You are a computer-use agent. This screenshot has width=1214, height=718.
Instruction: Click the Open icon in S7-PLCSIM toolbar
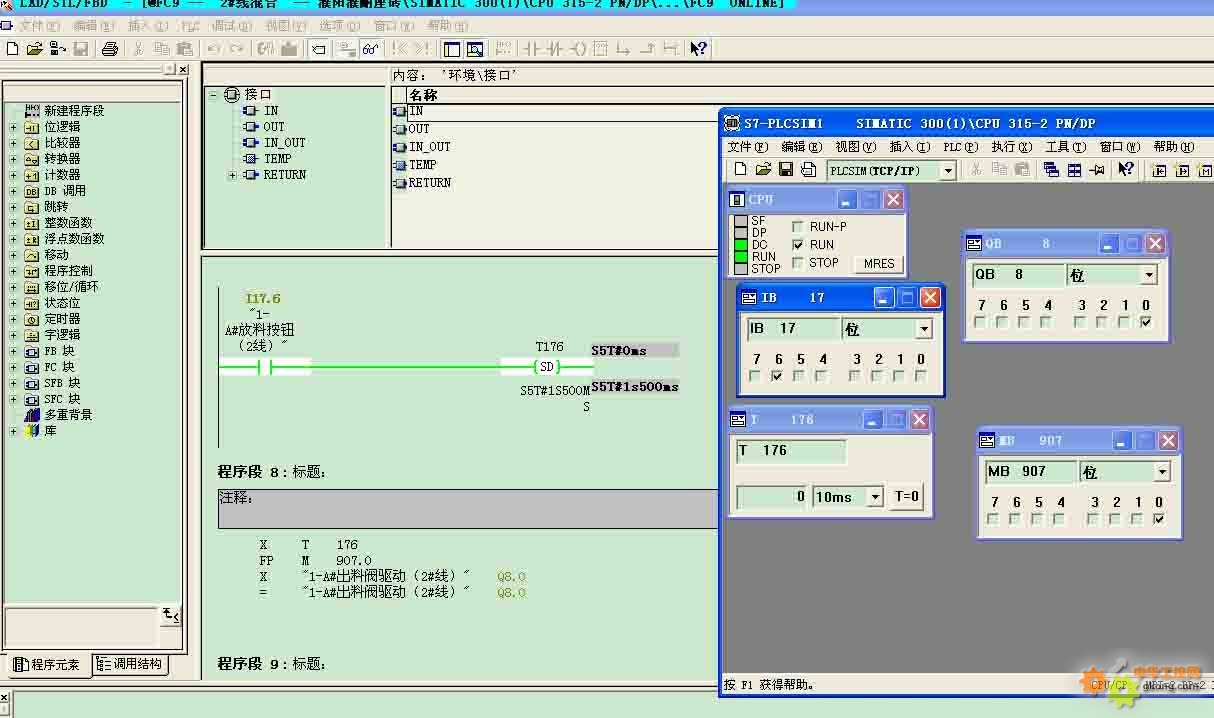point(763,170)
